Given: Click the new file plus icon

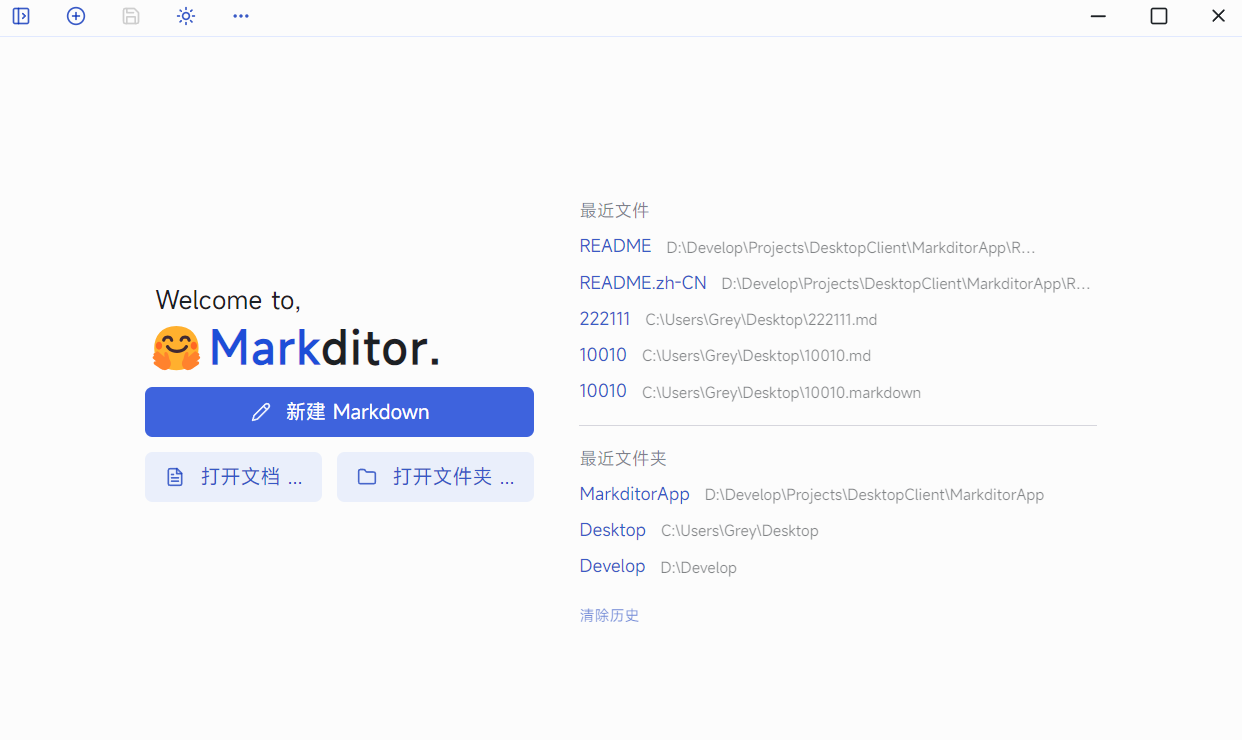Looking at the screenshot, I should pyautogui.click(x=76, y=16).
